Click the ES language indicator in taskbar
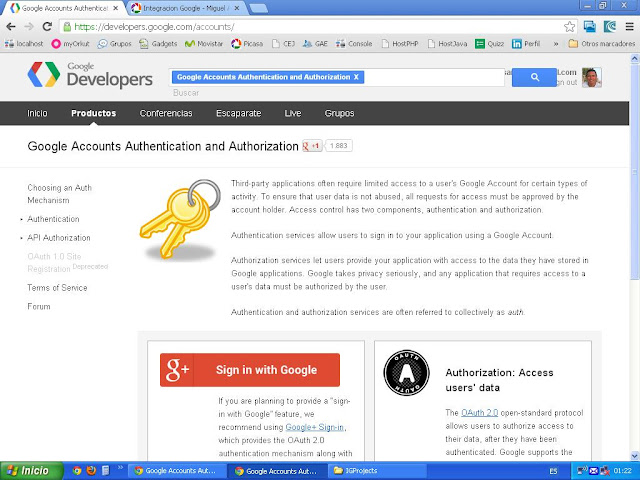The height and width of the screenshot is (480, 640). click(x=553, y=471)
